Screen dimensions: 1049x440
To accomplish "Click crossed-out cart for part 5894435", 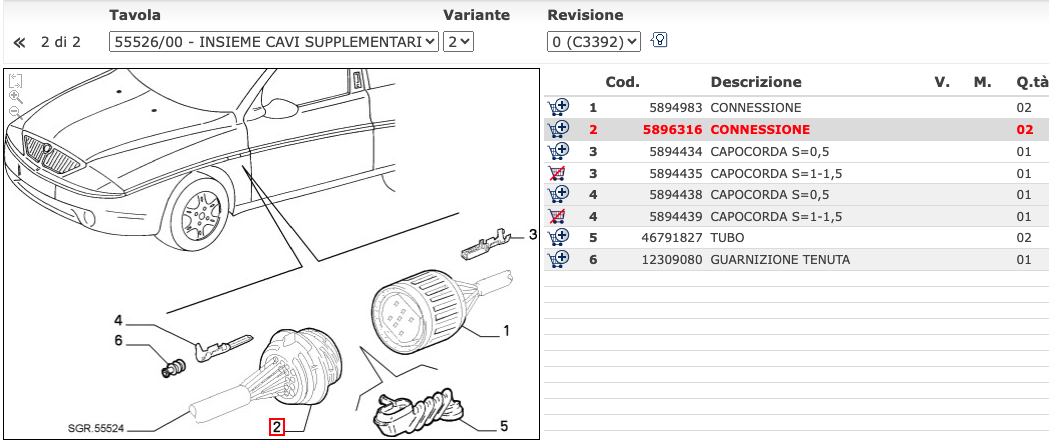I will click(557, 173).
